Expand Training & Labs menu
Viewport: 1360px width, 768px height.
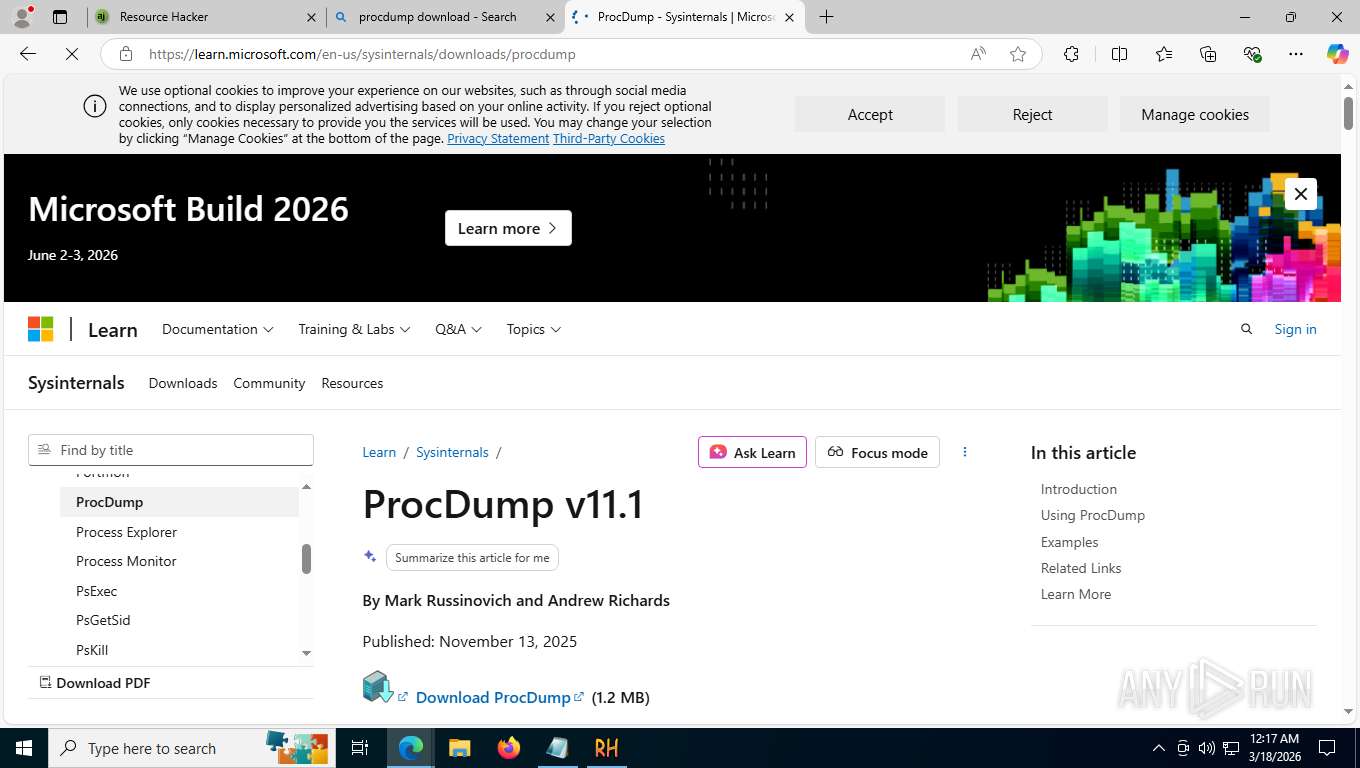pyautogui.click(x=354, y=329)
